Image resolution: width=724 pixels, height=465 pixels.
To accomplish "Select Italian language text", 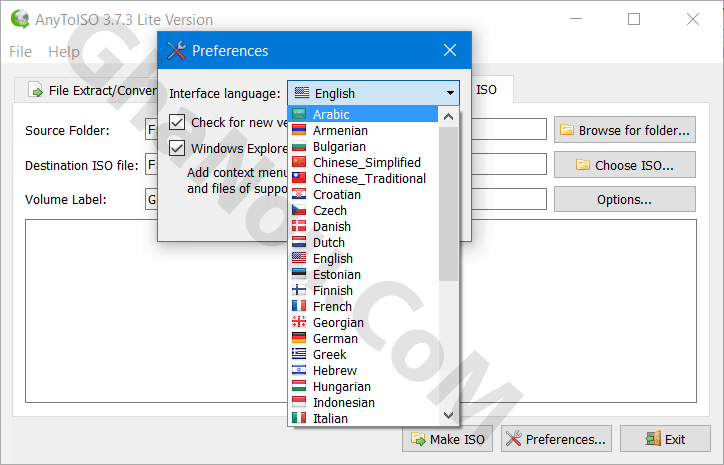I will [330, 418].
